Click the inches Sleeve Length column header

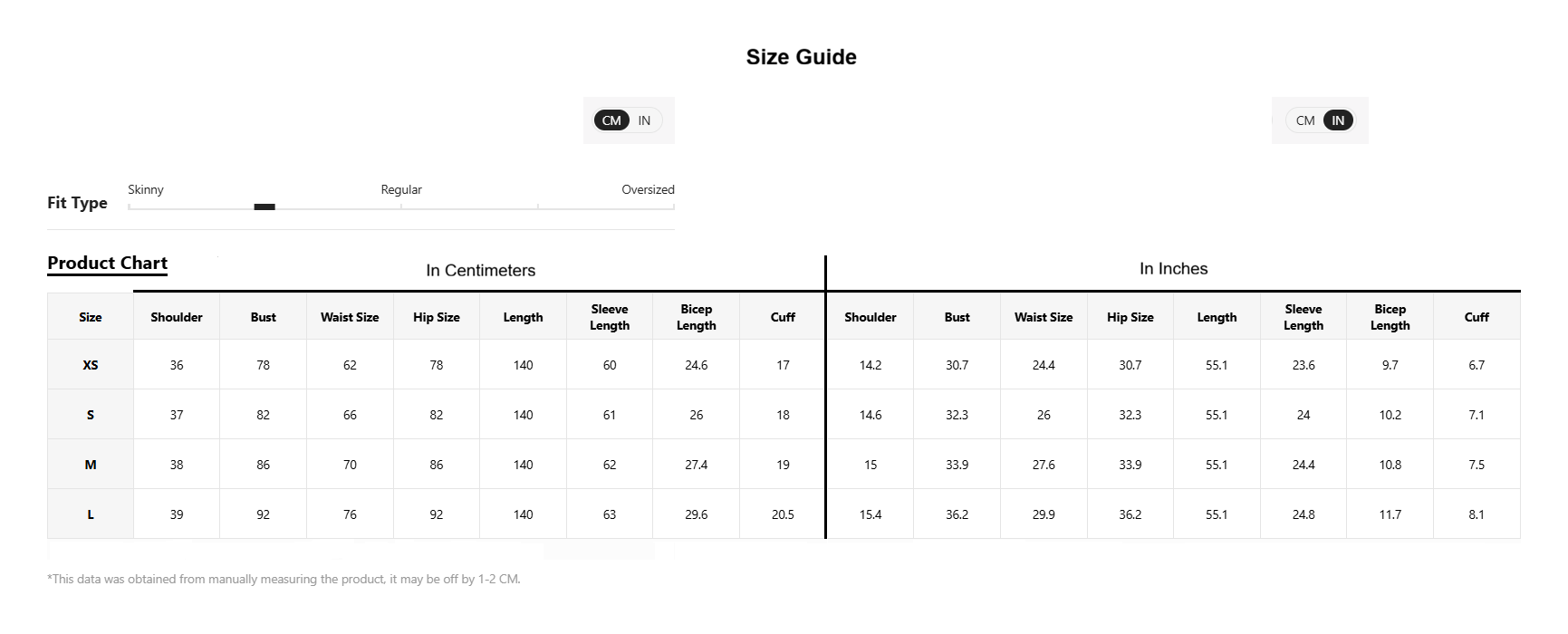pos(1303,317)
